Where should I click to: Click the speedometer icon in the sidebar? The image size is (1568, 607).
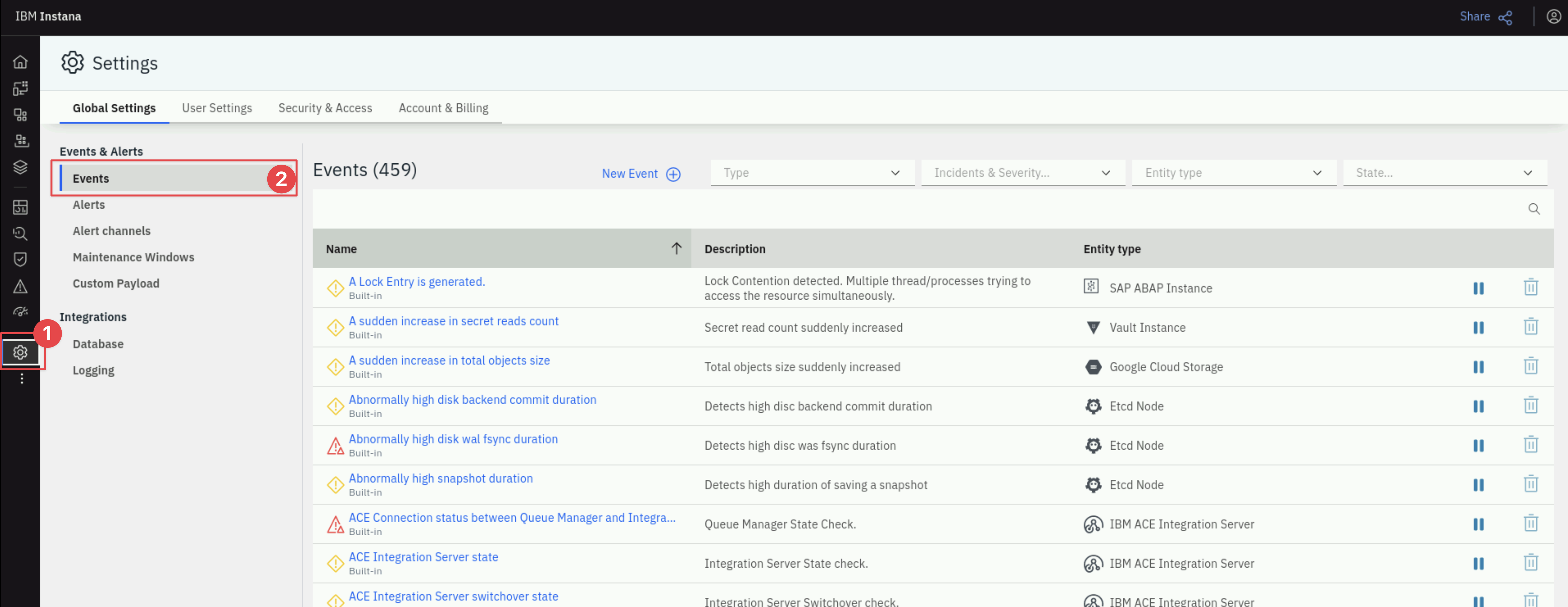pyautogui.click(x=20, y=312)
